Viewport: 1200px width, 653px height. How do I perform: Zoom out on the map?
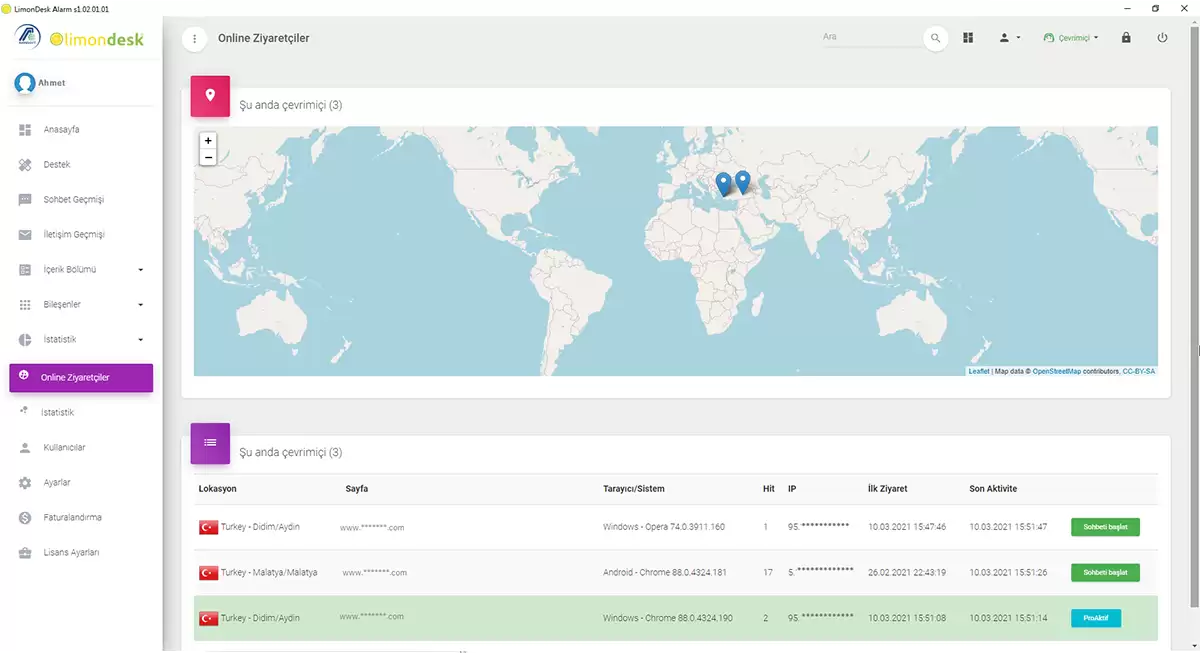point(208,158)
